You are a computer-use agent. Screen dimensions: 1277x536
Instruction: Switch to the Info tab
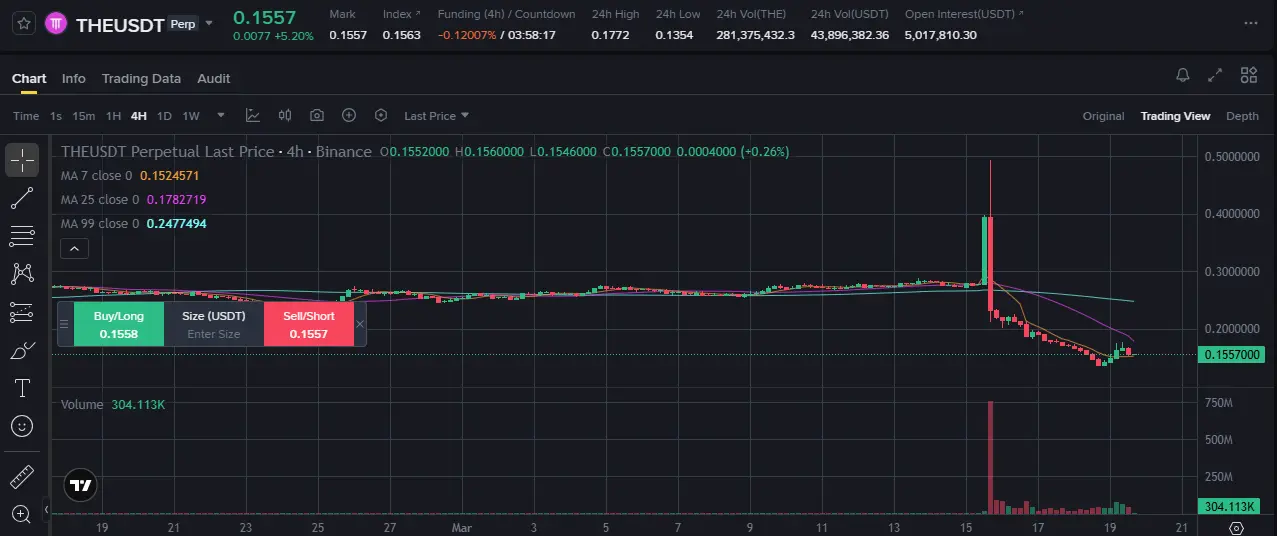tap(74, 78)
